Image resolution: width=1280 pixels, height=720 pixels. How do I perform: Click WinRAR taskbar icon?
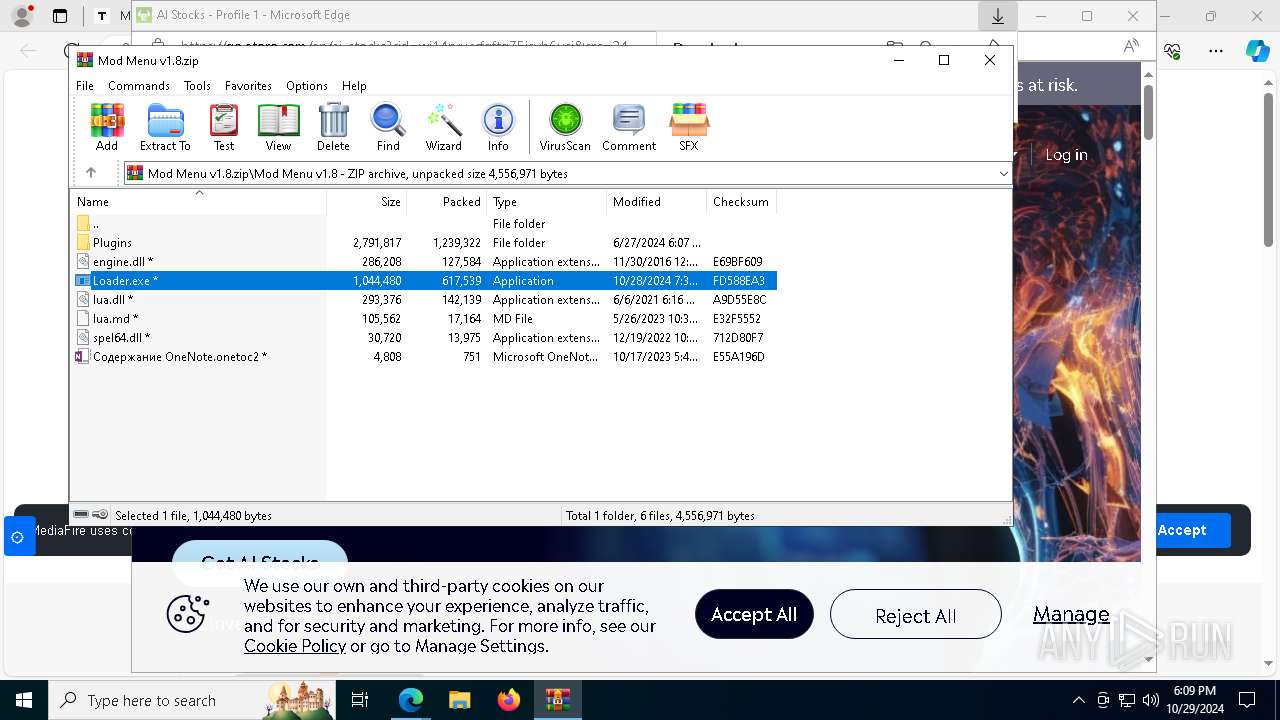click(557, 700)
